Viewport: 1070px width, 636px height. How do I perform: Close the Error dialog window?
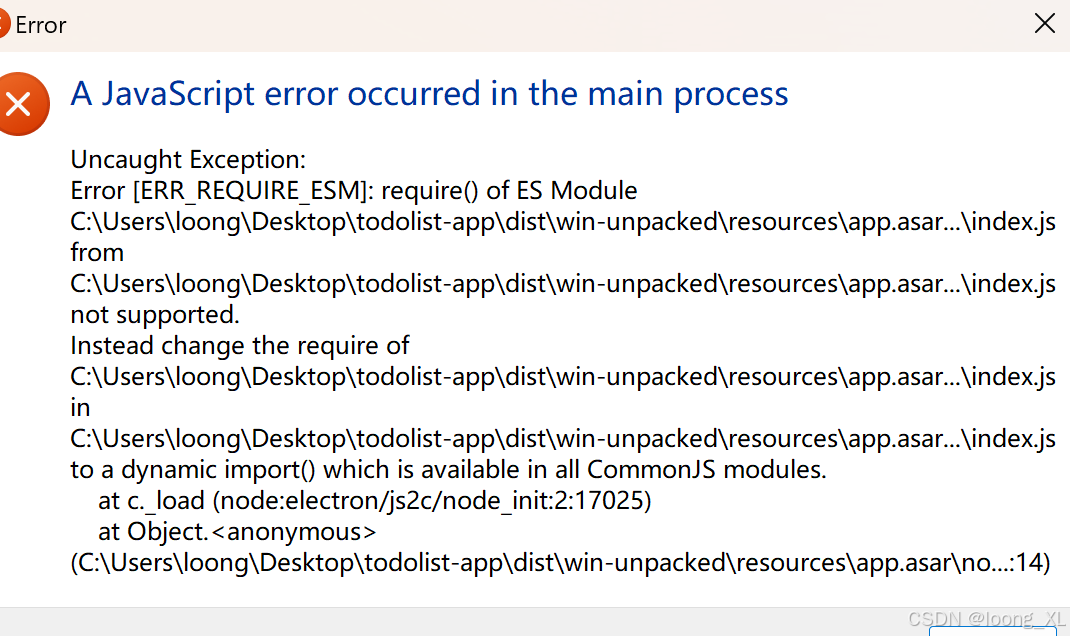click(1044, 24)
